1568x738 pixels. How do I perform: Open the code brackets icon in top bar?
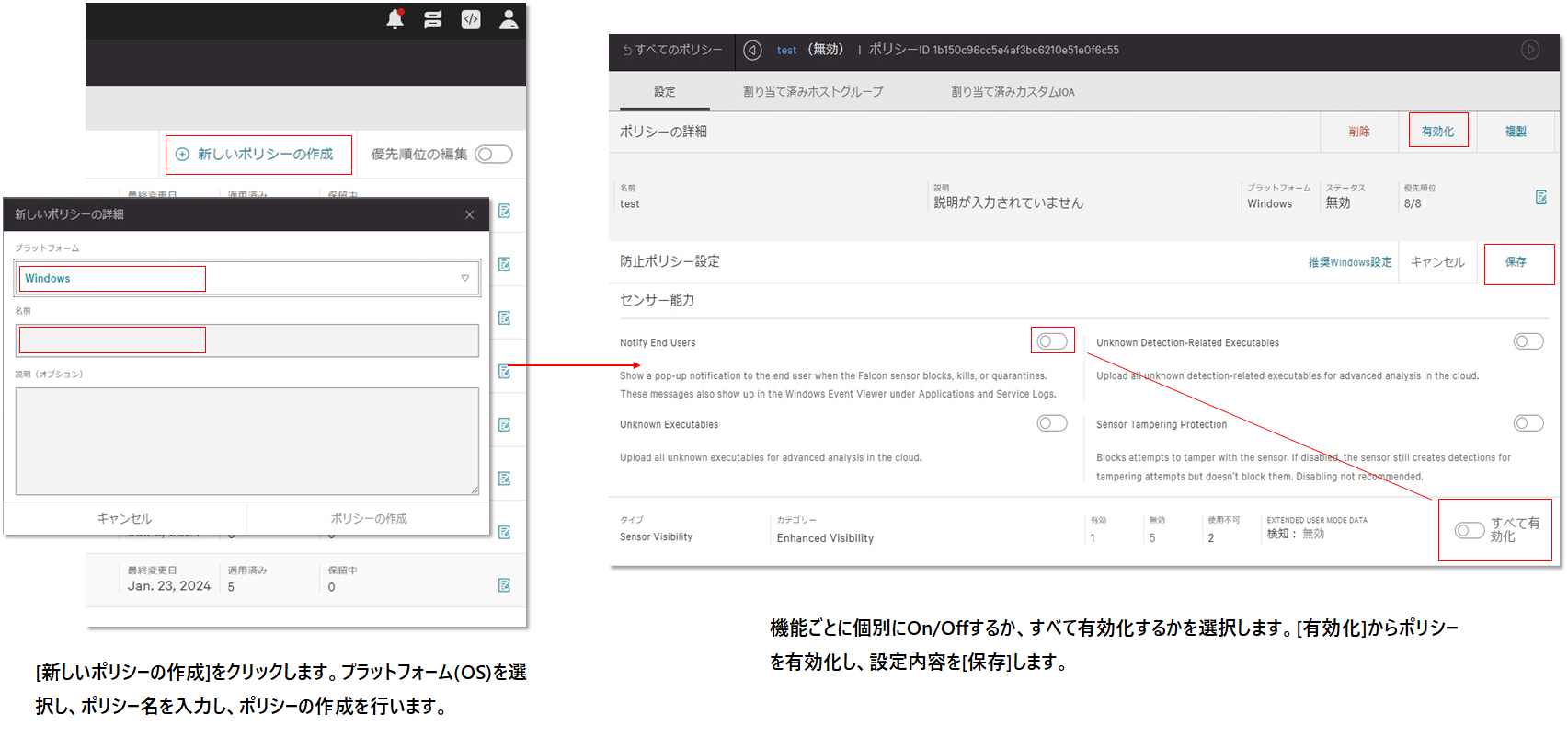471,18
